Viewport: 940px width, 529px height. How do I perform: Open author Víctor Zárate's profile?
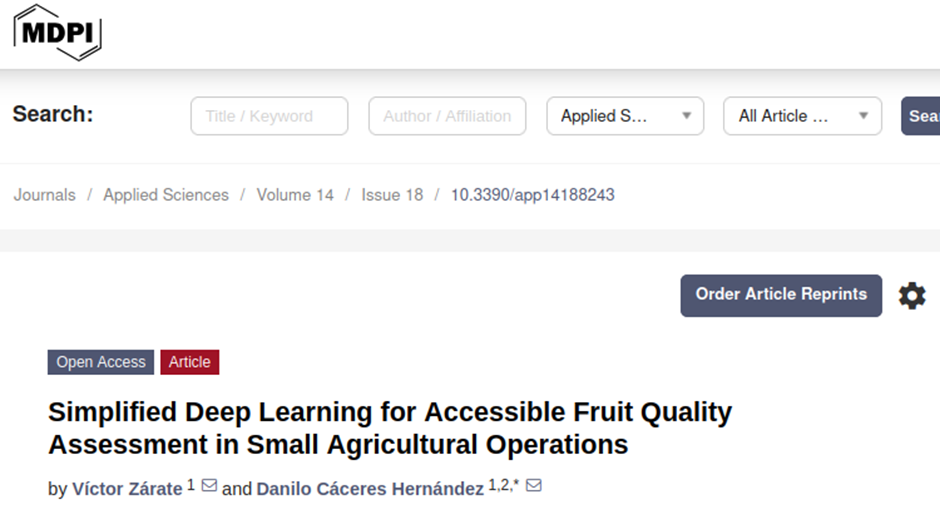tap(127, 489)
